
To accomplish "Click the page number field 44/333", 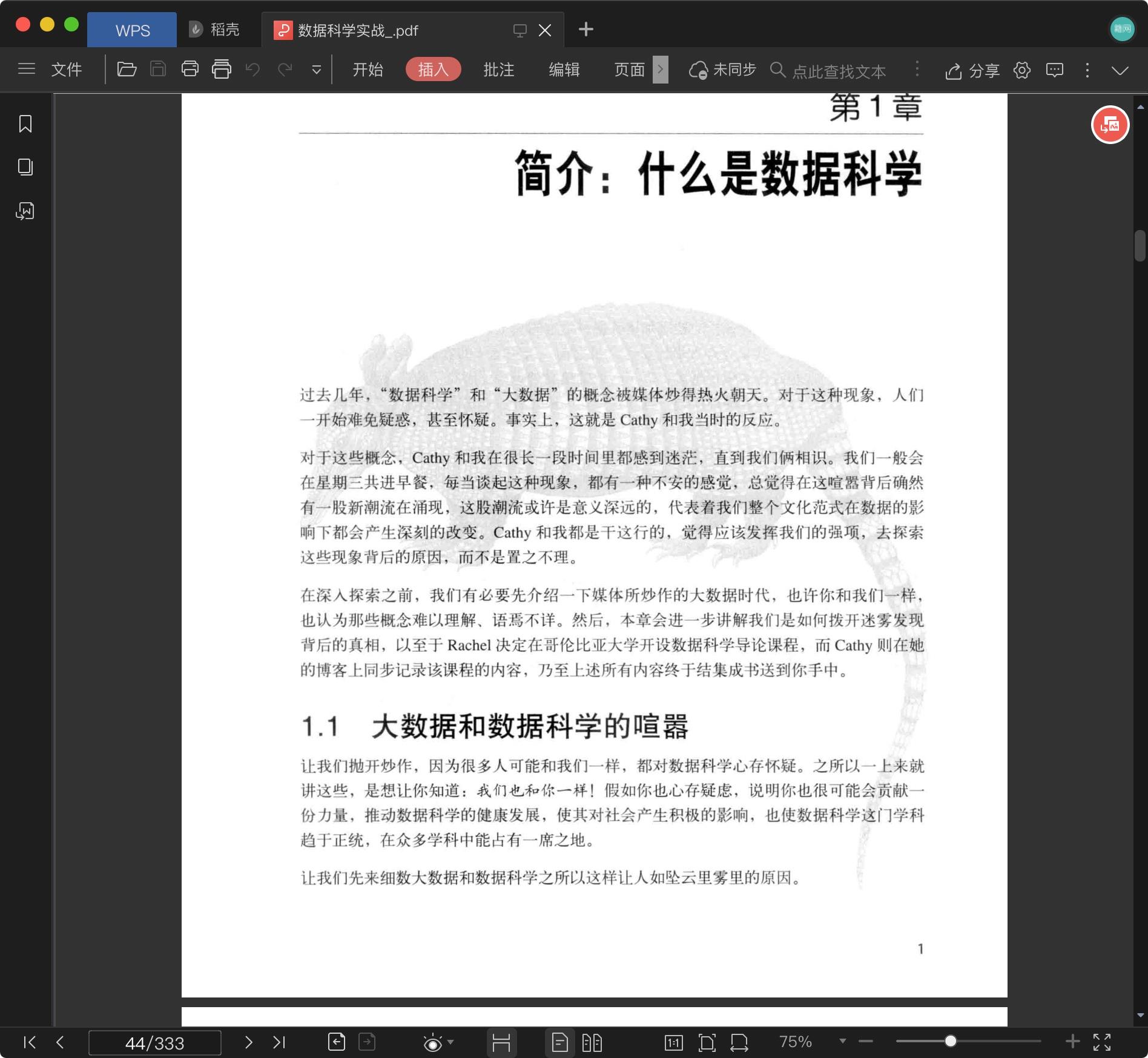I will [155, 1043].
